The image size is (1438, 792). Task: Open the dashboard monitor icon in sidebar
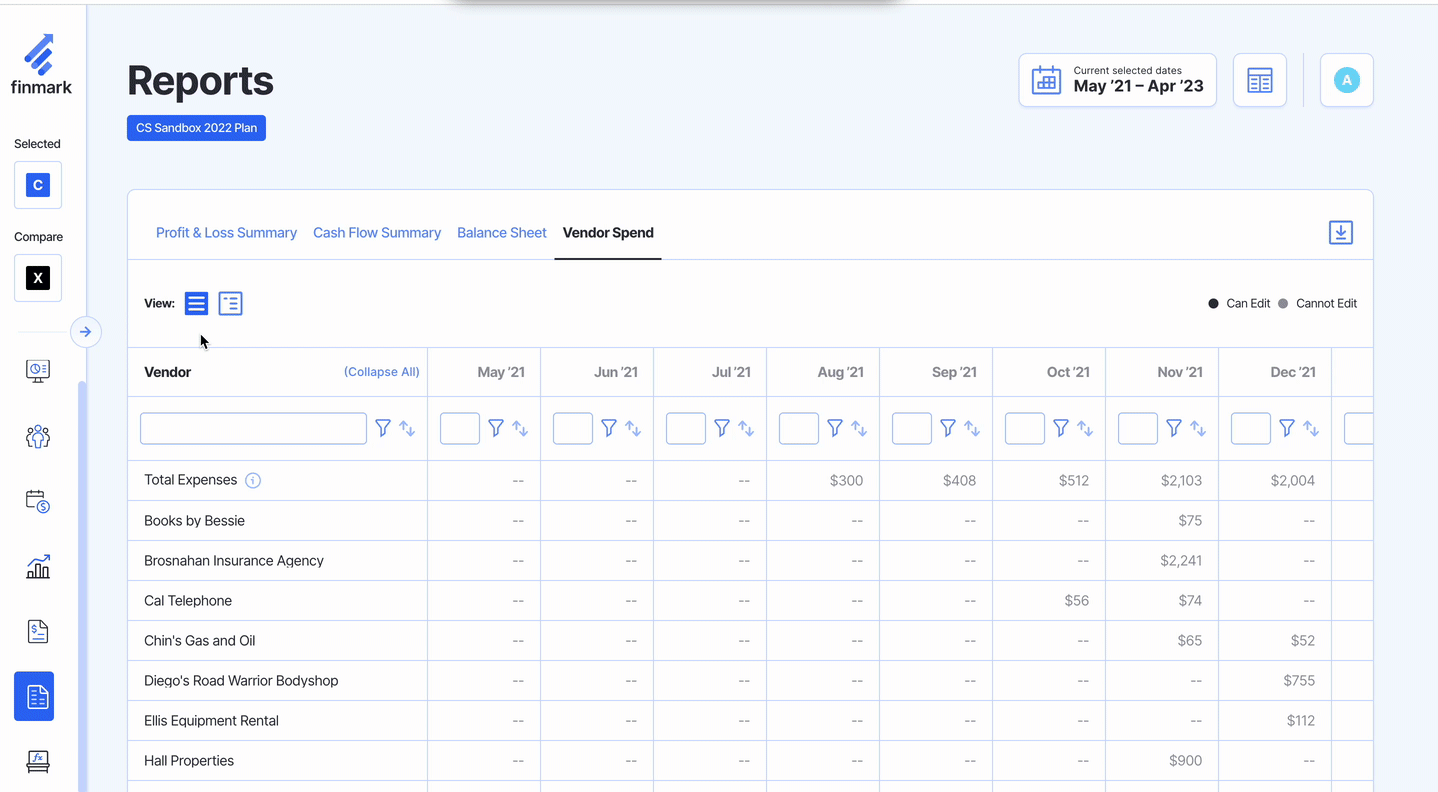(38, 371)
